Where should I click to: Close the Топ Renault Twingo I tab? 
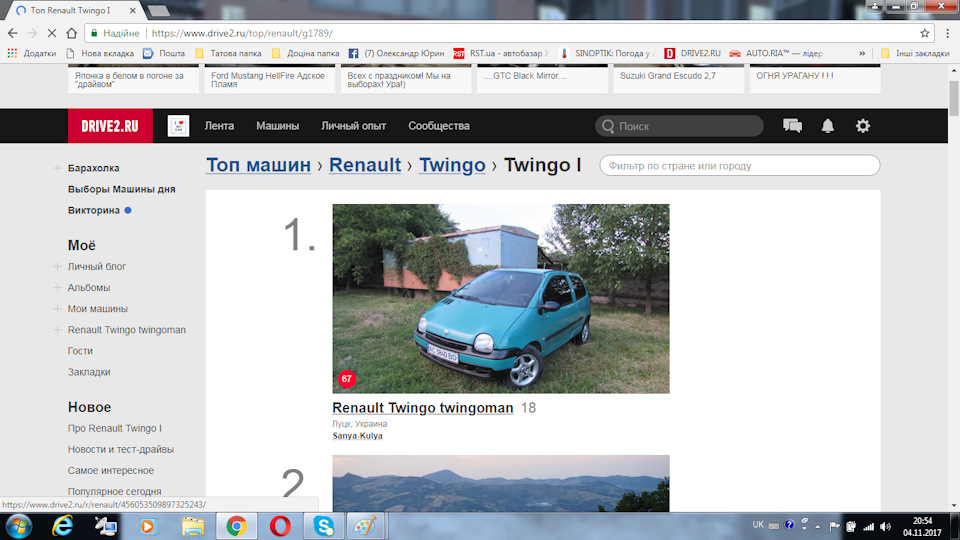(x=132, y=10)
